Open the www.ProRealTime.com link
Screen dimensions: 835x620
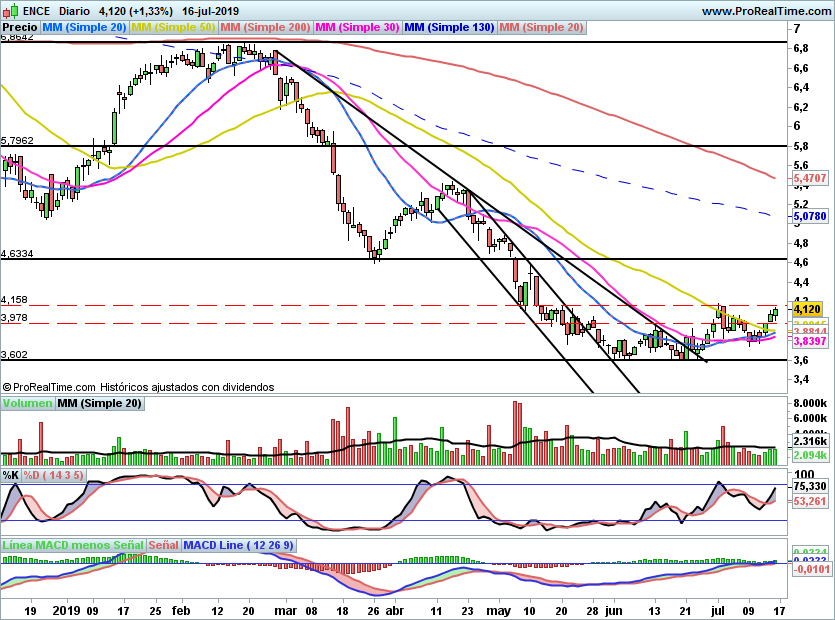[x=766, y=10]
